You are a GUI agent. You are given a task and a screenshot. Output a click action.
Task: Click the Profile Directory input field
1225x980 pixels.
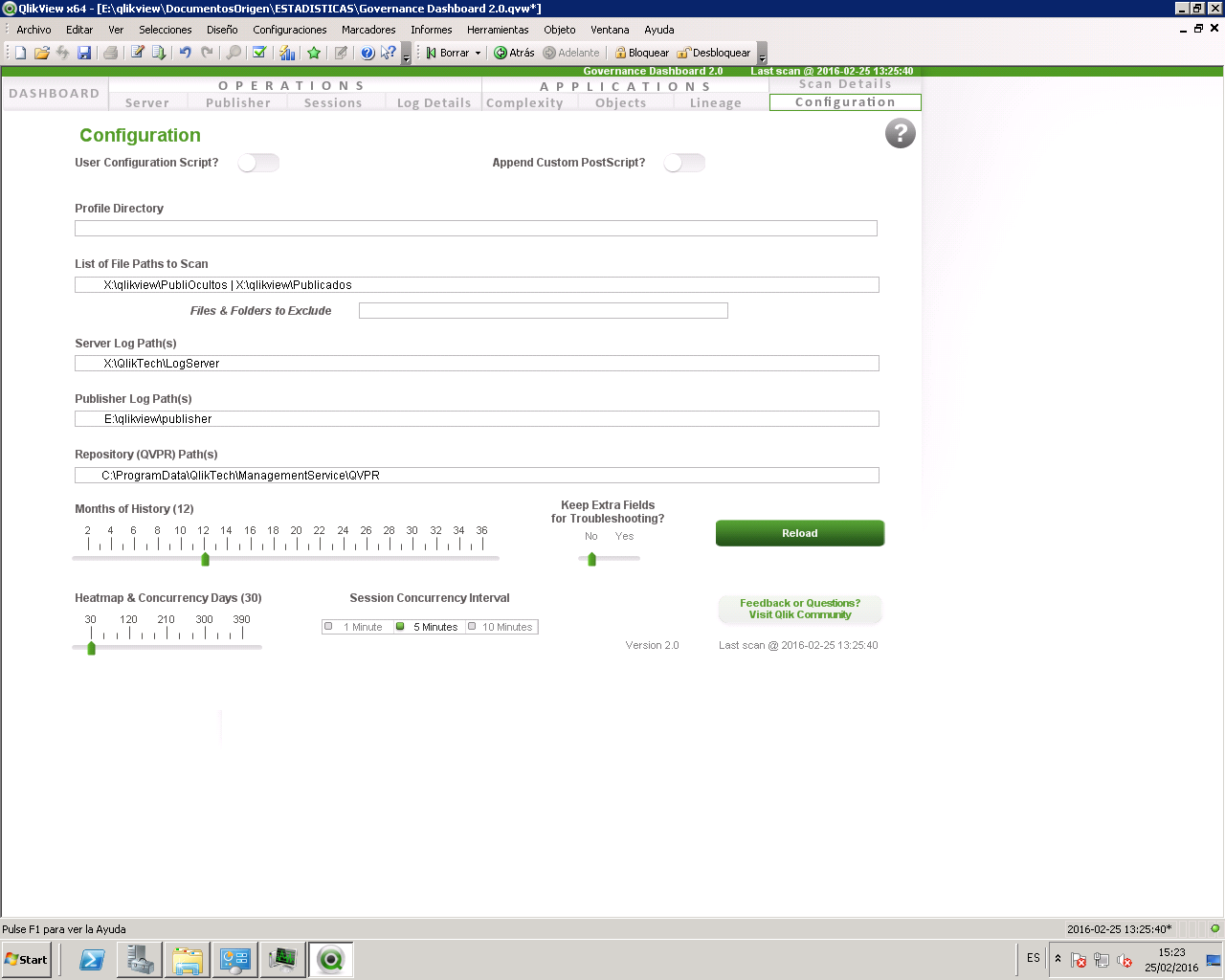476,228
